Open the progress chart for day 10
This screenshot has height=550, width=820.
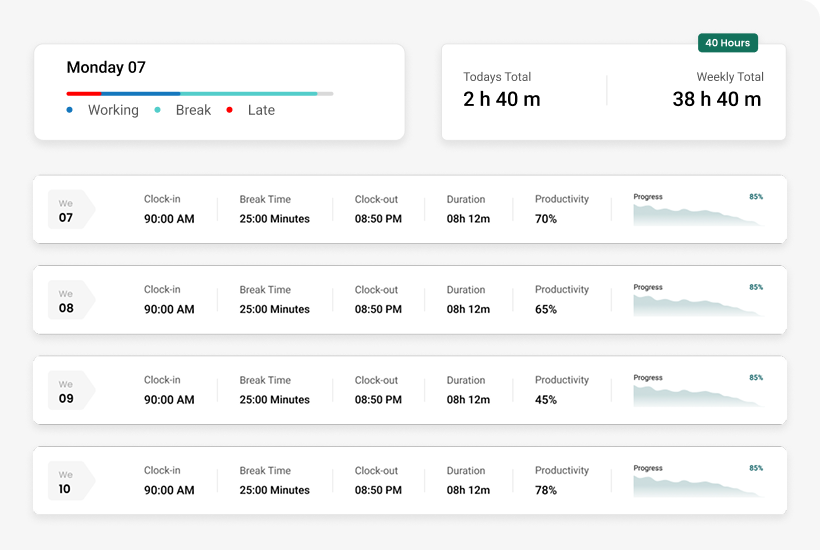698,482
